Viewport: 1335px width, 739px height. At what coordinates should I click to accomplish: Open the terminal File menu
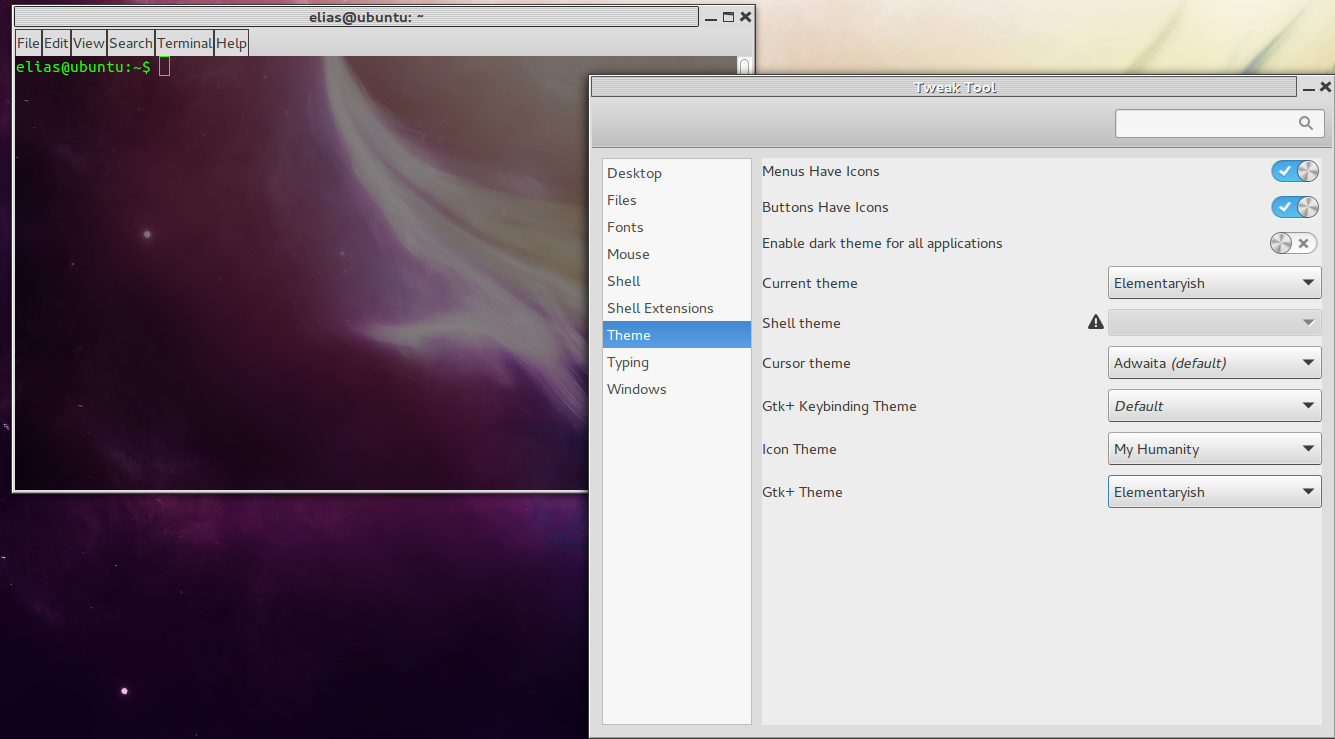point(28,43)
